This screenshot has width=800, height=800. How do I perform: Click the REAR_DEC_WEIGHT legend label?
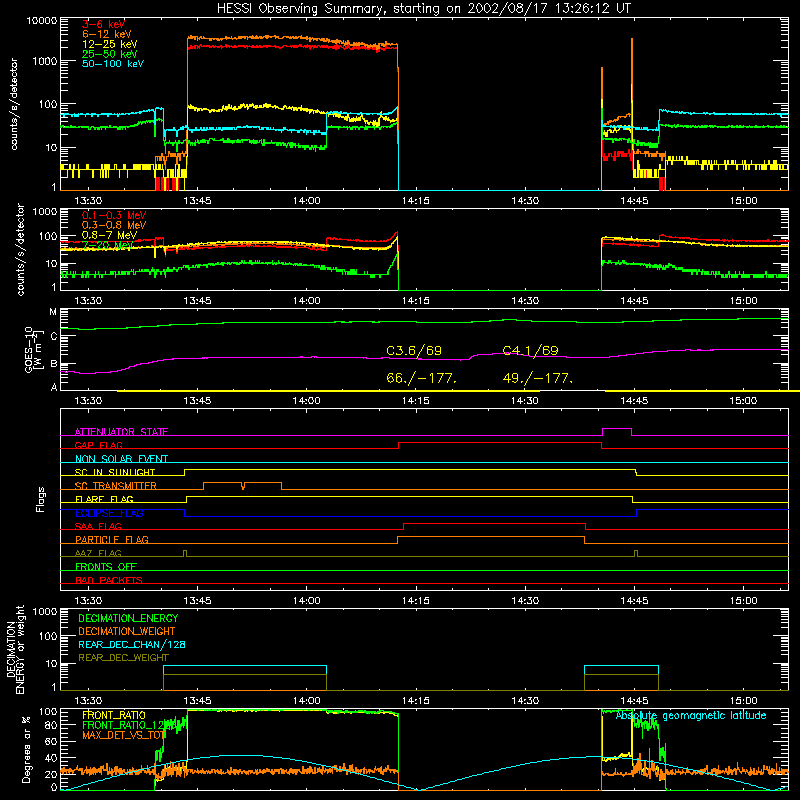[x=123, y=658]
